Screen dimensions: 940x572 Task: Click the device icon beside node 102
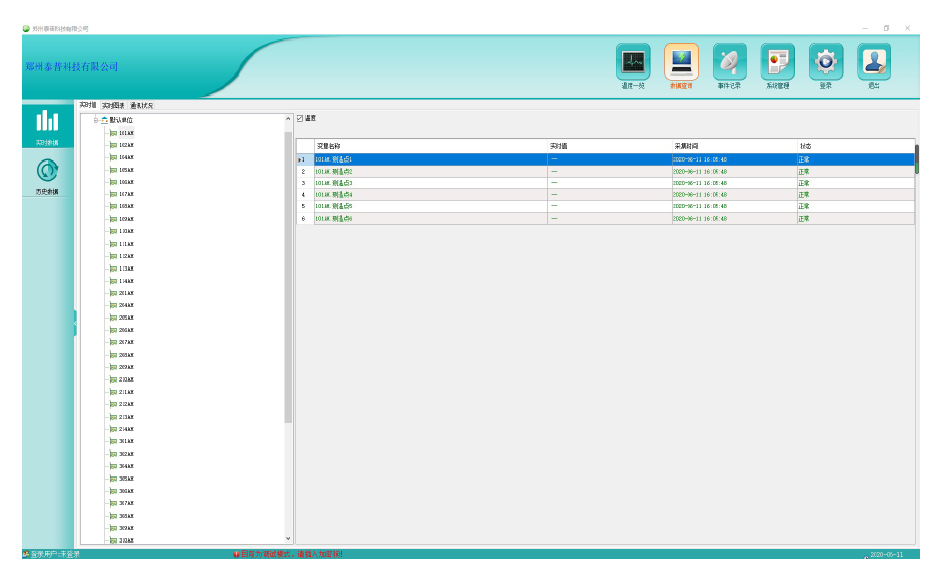113,145
